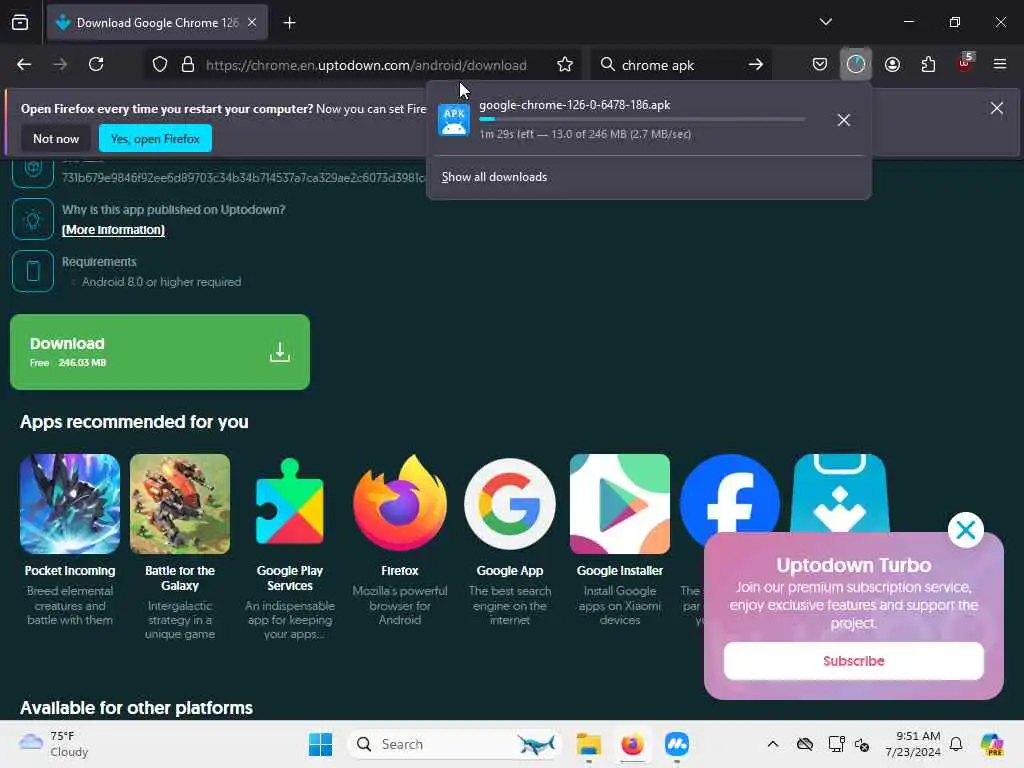Open the Google Play Services app icon
Viewport: 1024px width, 768px height.
(290, 504)
